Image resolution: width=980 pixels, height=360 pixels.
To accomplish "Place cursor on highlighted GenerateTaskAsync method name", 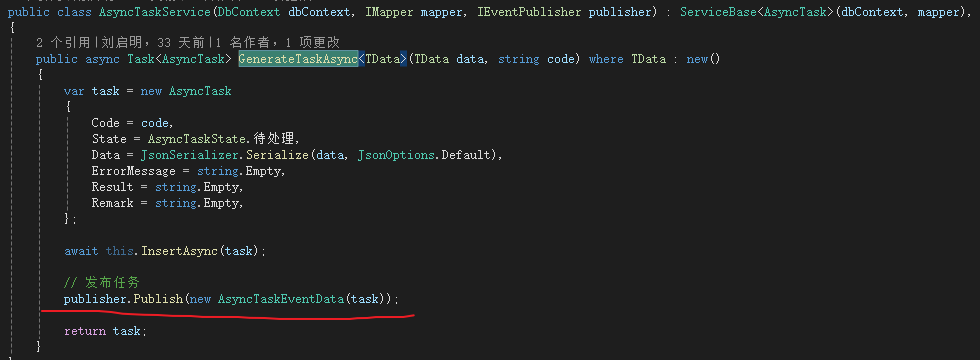I will [x=298, y=59].
